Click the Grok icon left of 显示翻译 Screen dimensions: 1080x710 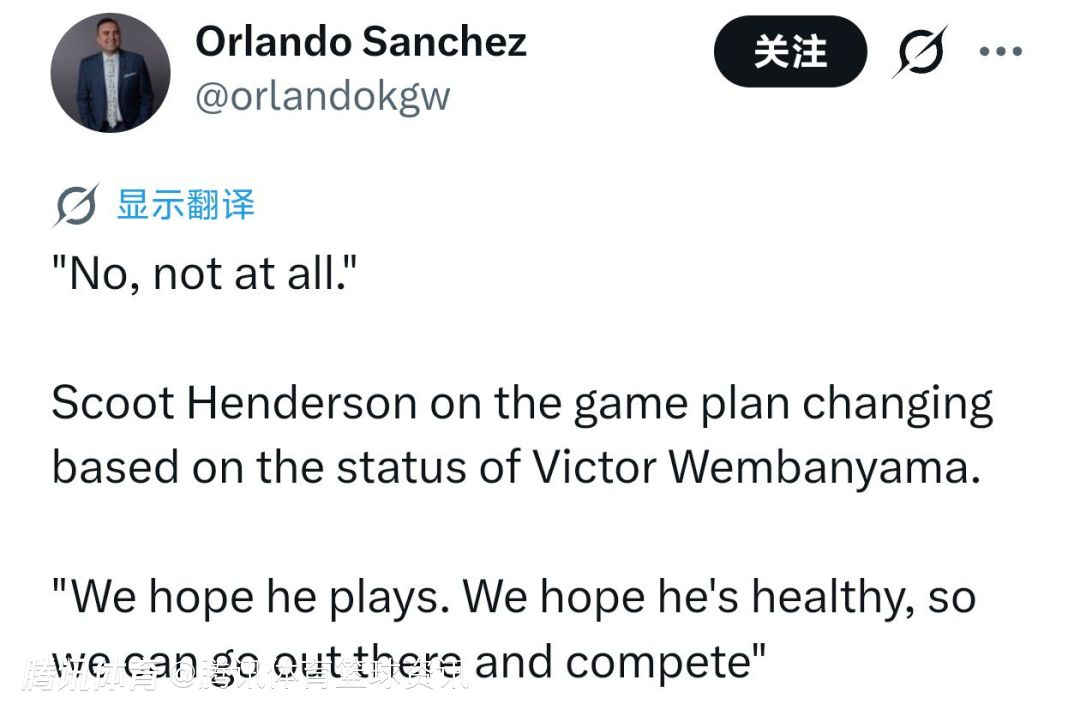pyautogui.click(x=76, y=206)
